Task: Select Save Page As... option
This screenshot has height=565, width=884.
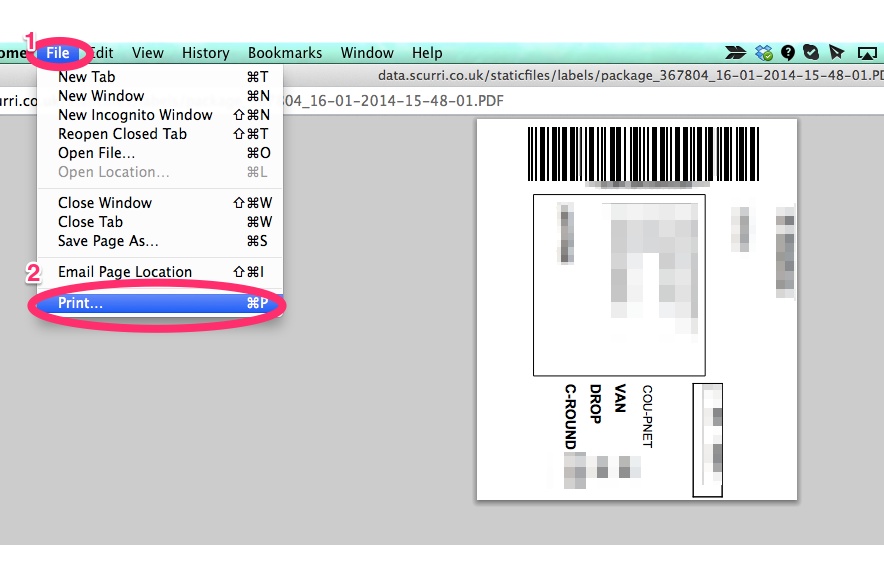Action: 108,241
